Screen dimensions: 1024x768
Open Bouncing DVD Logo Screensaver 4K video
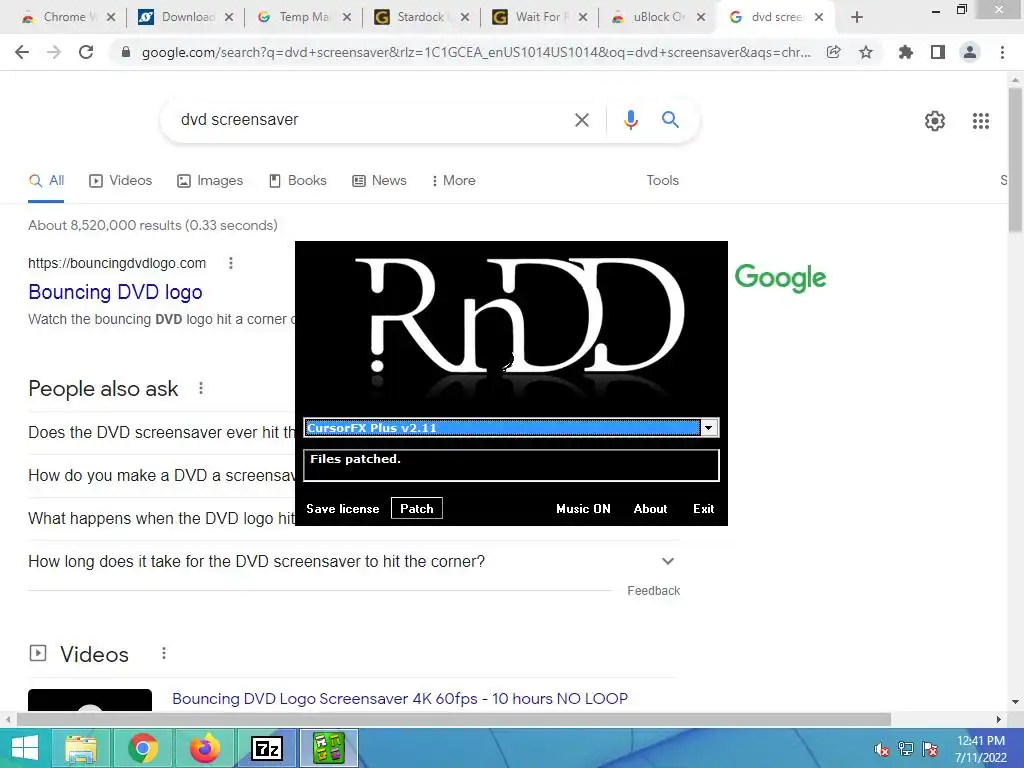tap(400, 699)
